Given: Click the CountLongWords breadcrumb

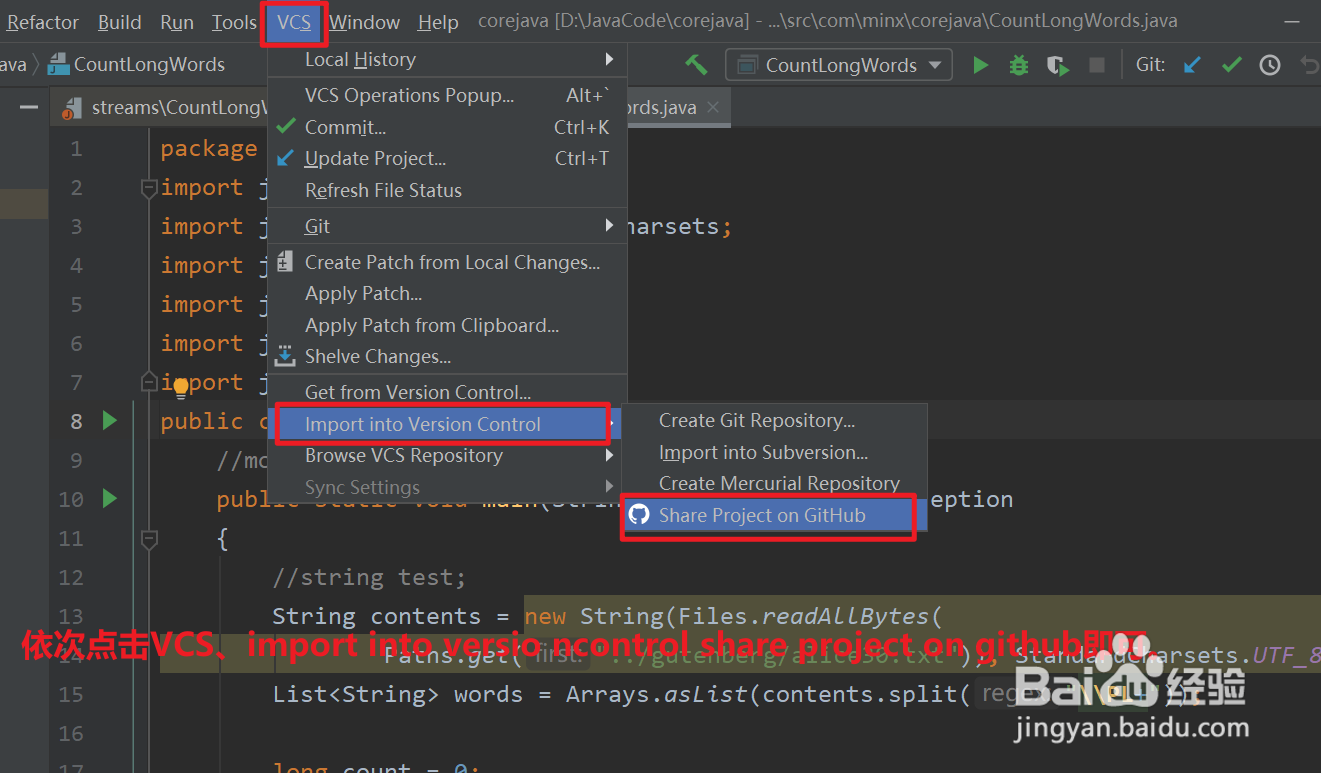Looking at the screenshot, I should click(x=136, y=65).
